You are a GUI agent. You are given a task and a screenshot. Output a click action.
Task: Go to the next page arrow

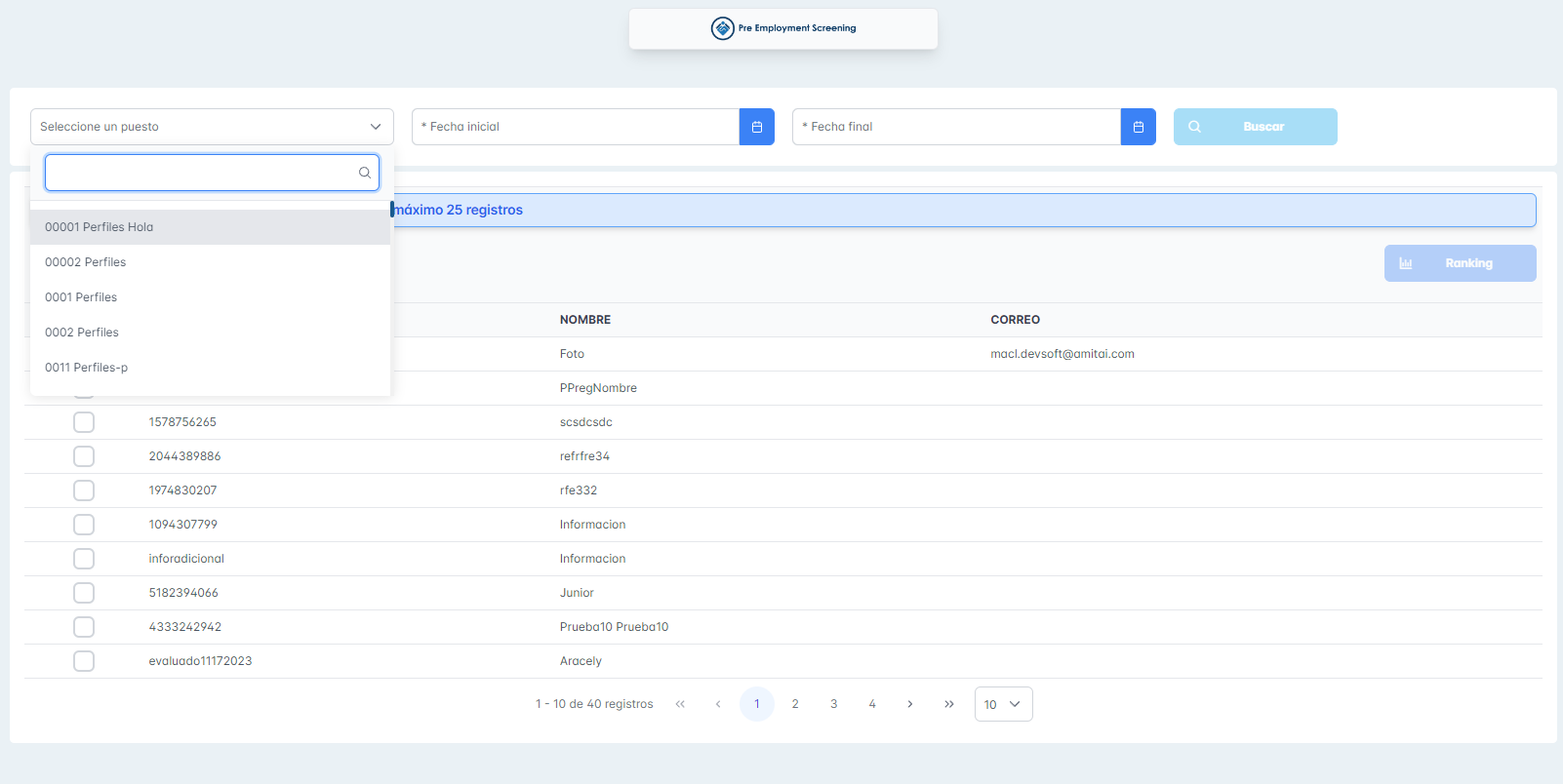click(x=910, y=704)
